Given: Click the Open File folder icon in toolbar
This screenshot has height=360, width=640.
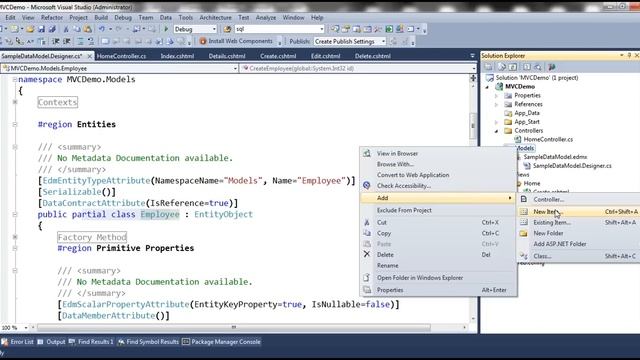Looking at the screenshot, I should coord(30,29).
